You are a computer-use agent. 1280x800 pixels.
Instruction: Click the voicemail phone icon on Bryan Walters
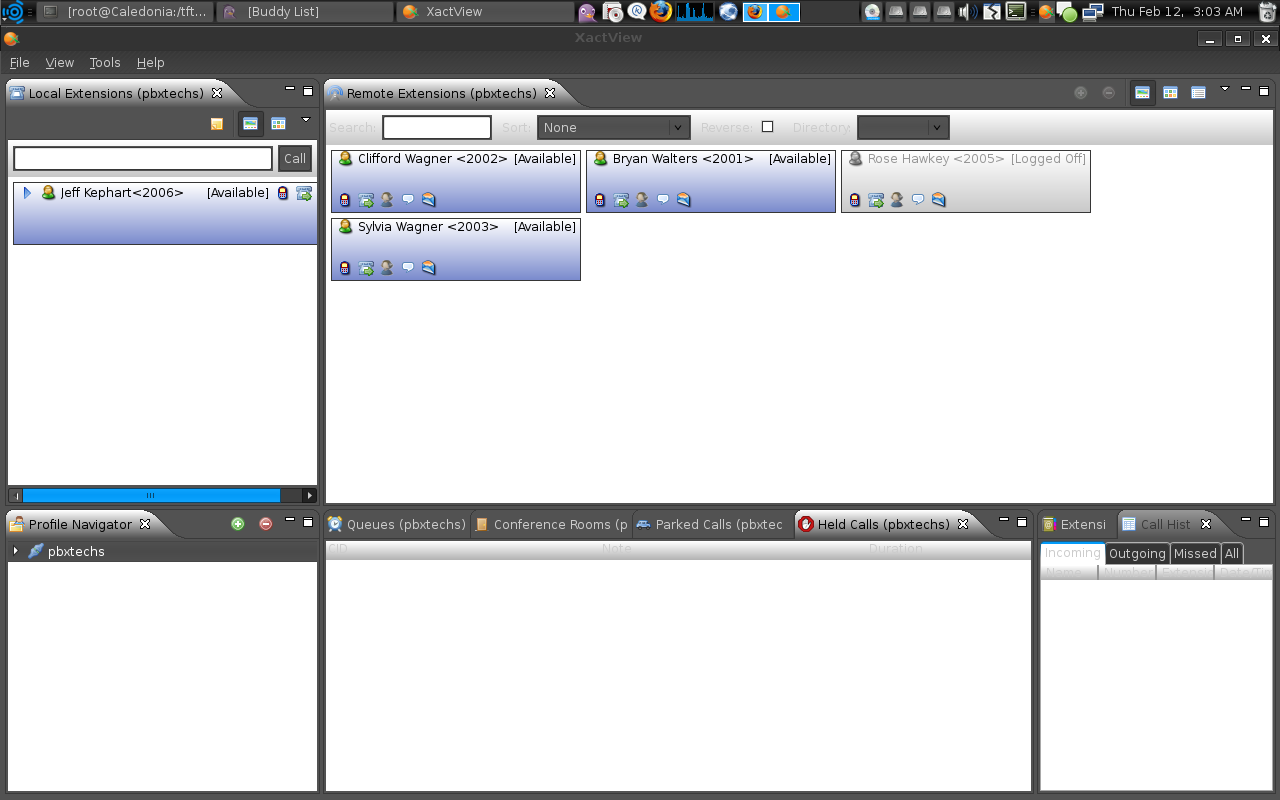pos(598,199)
